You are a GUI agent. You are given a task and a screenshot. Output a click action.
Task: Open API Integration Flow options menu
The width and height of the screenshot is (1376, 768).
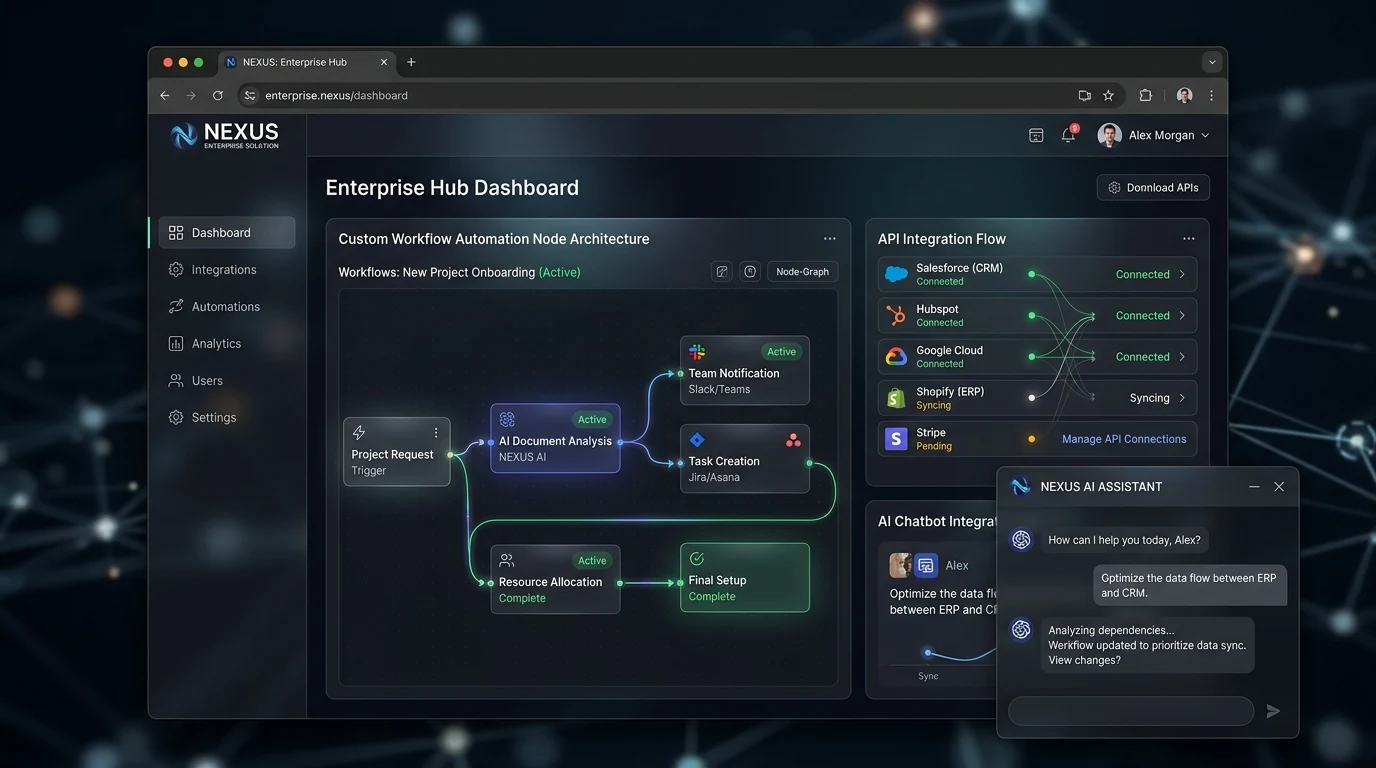click(1189, 239)
